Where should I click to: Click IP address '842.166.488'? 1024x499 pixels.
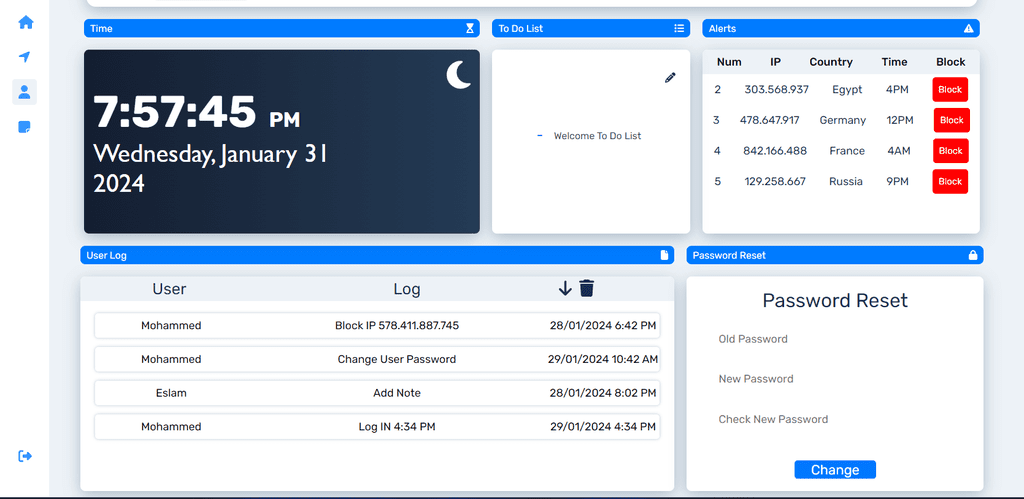click(x=775, y=151)
